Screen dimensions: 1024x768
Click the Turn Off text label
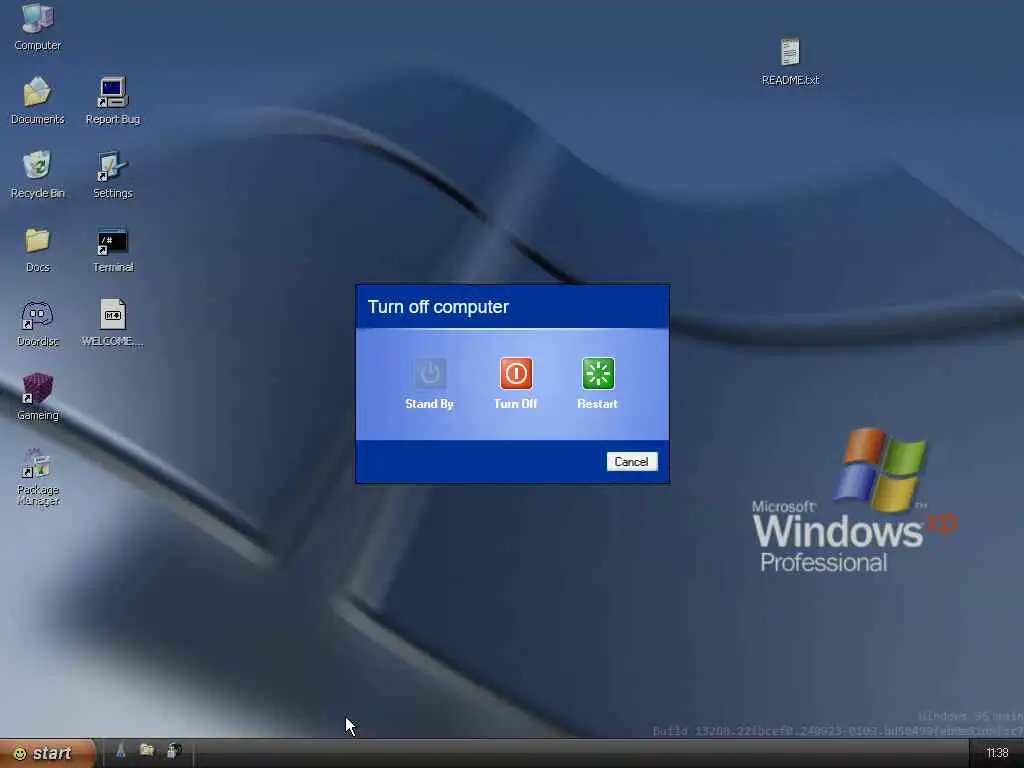tap(516, 404)
